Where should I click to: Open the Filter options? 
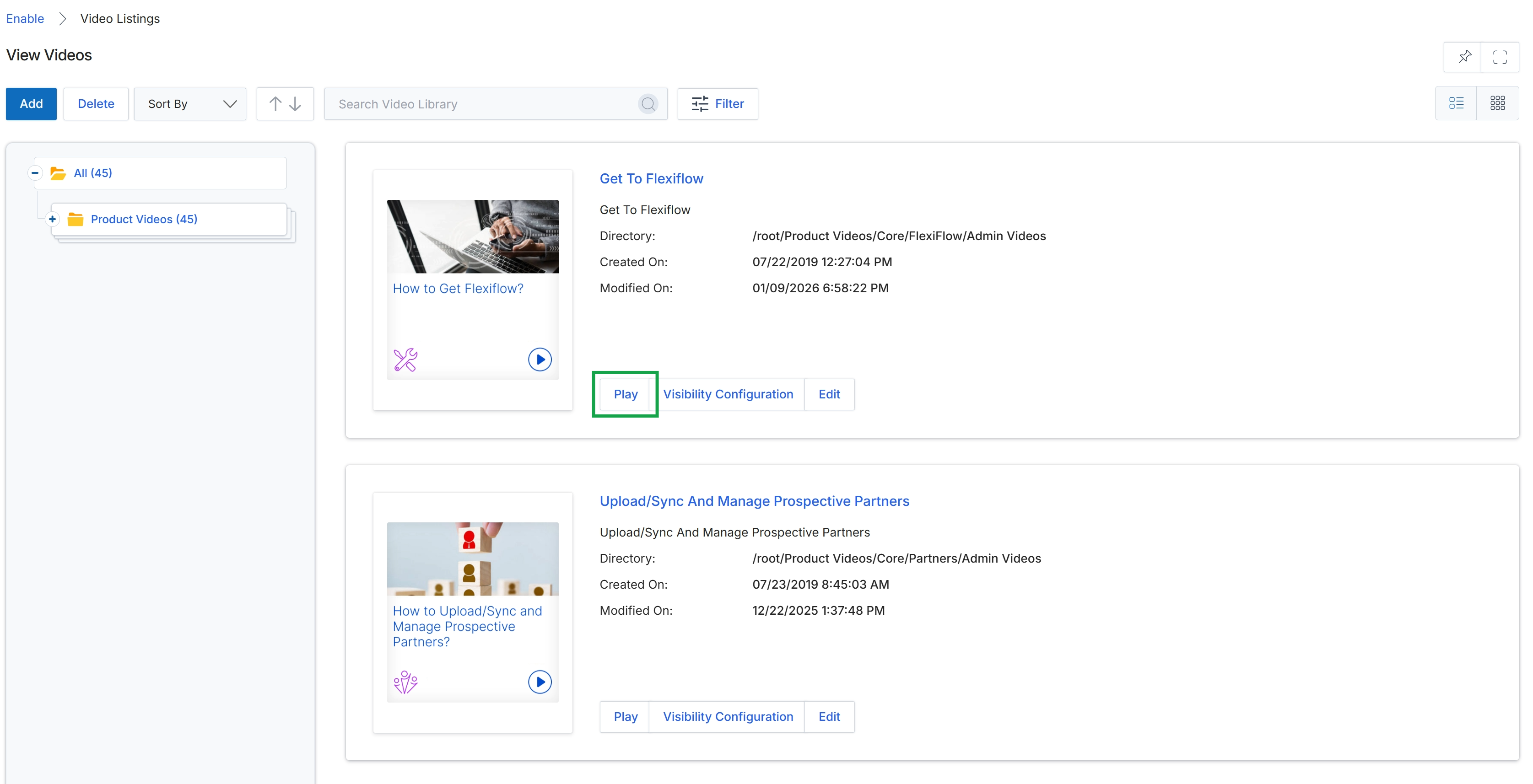pos(718,104)
